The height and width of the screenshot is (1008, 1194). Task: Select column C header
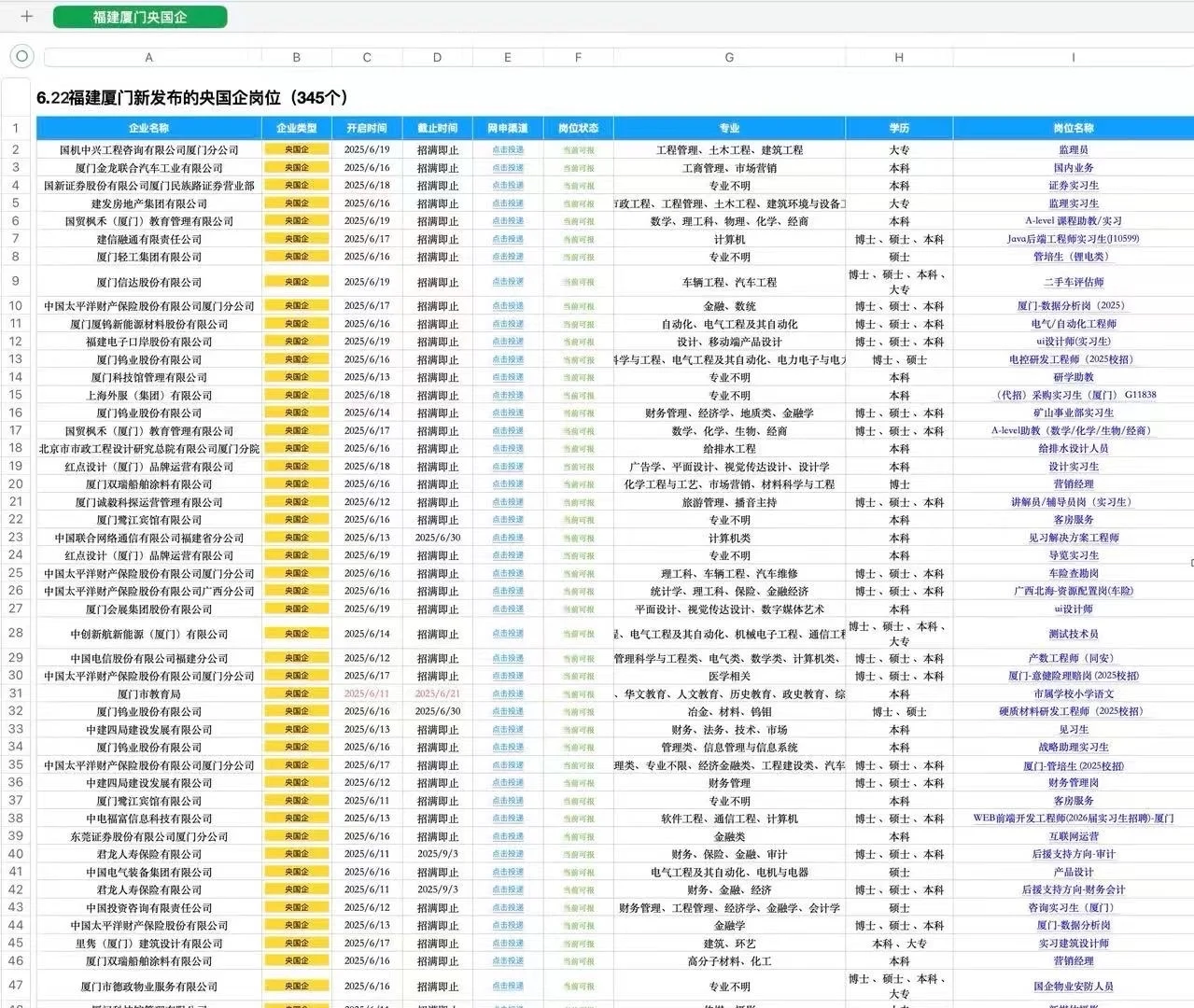coord(367,58)
